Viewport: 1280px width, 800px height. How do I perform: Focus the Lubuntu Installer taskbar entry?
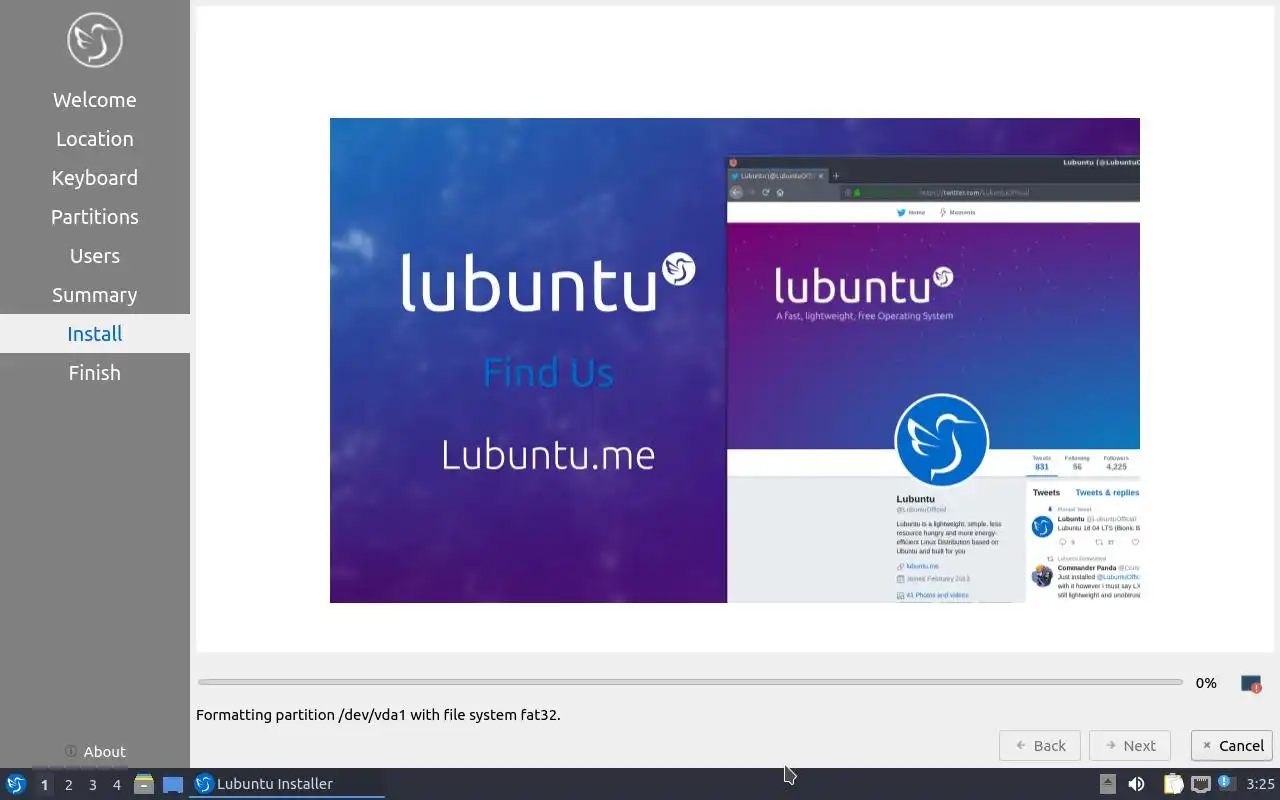pos(288,784)
